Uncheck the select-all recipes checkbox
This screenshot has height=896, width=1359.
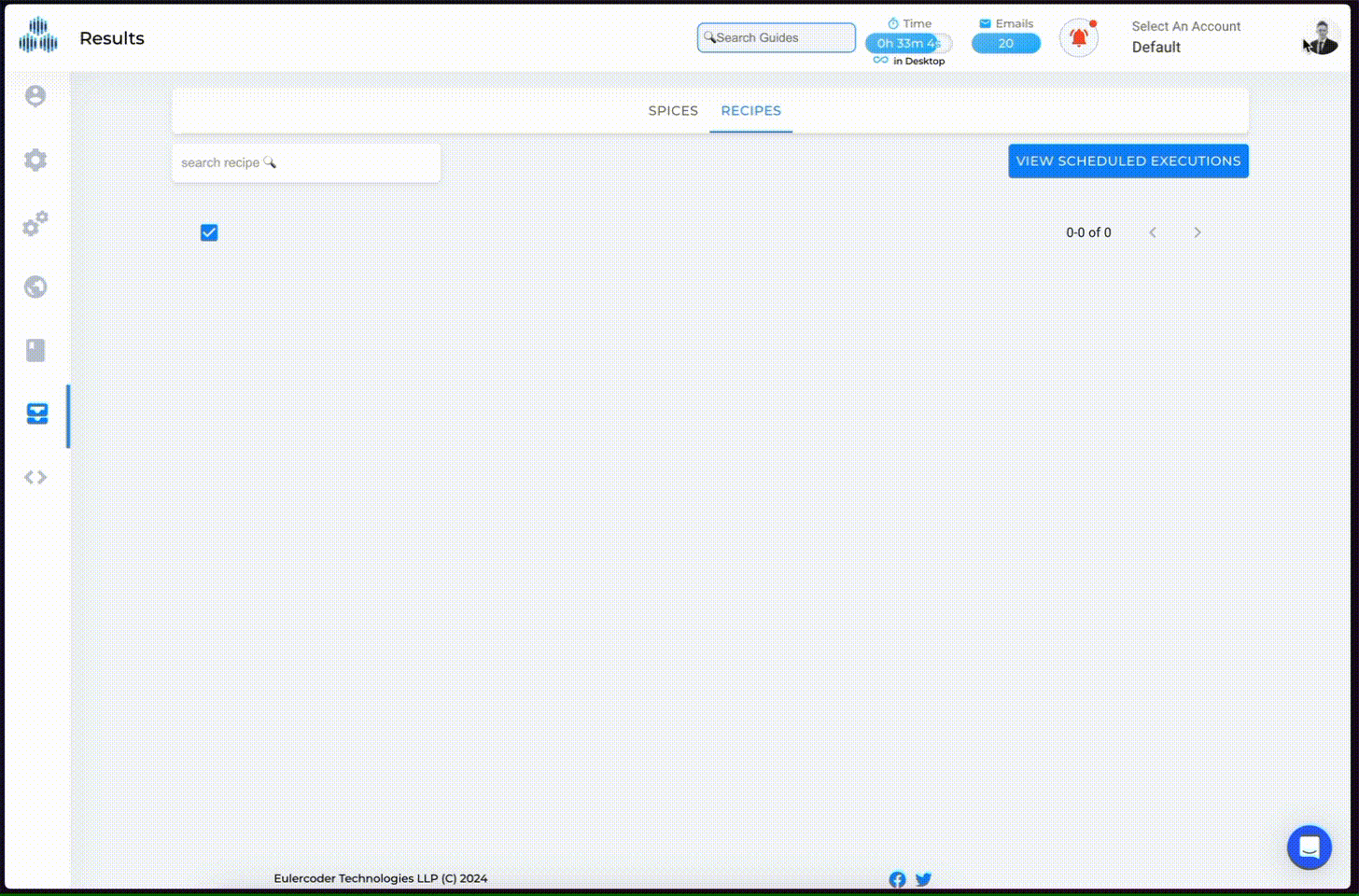point(209,232)
